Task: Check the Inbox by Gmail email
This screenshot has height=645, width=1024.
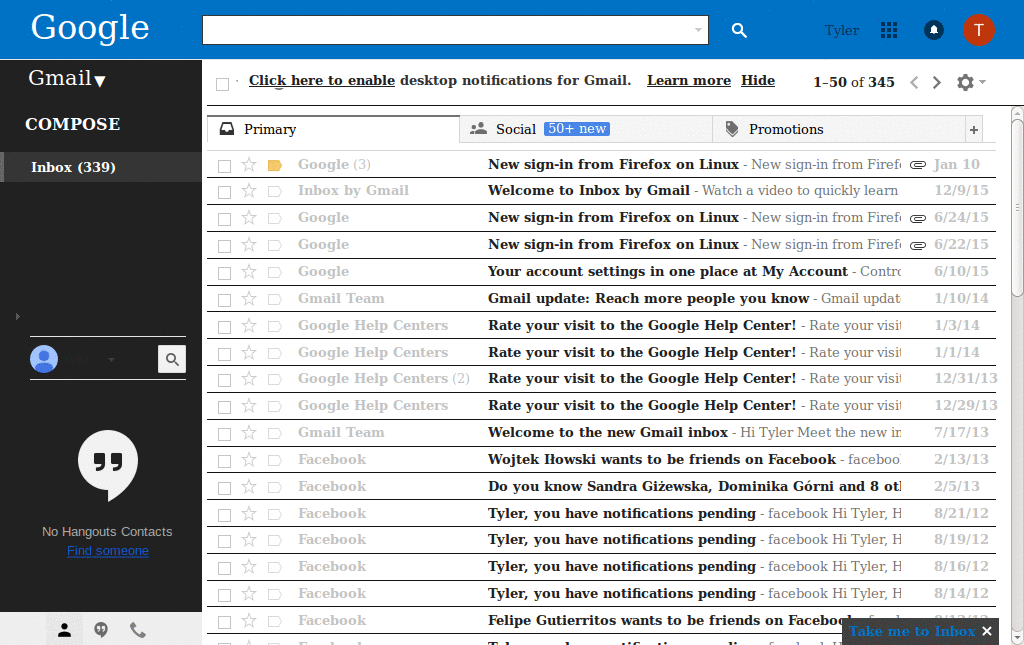Action: [x=225, y=192]
